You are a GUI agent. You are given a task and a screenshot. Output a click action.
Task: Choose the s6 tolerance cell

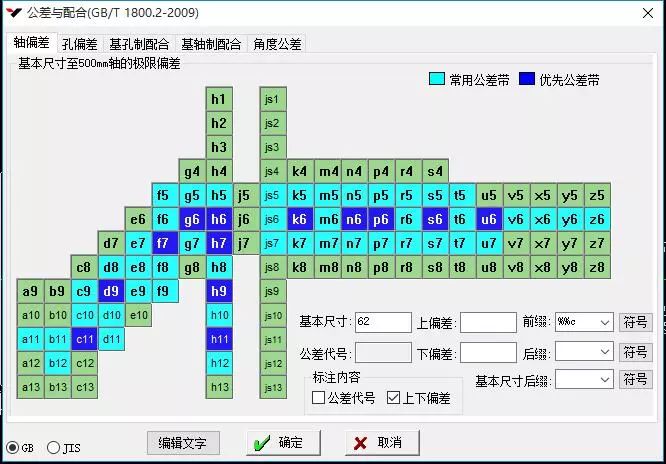tap(435, 219)
